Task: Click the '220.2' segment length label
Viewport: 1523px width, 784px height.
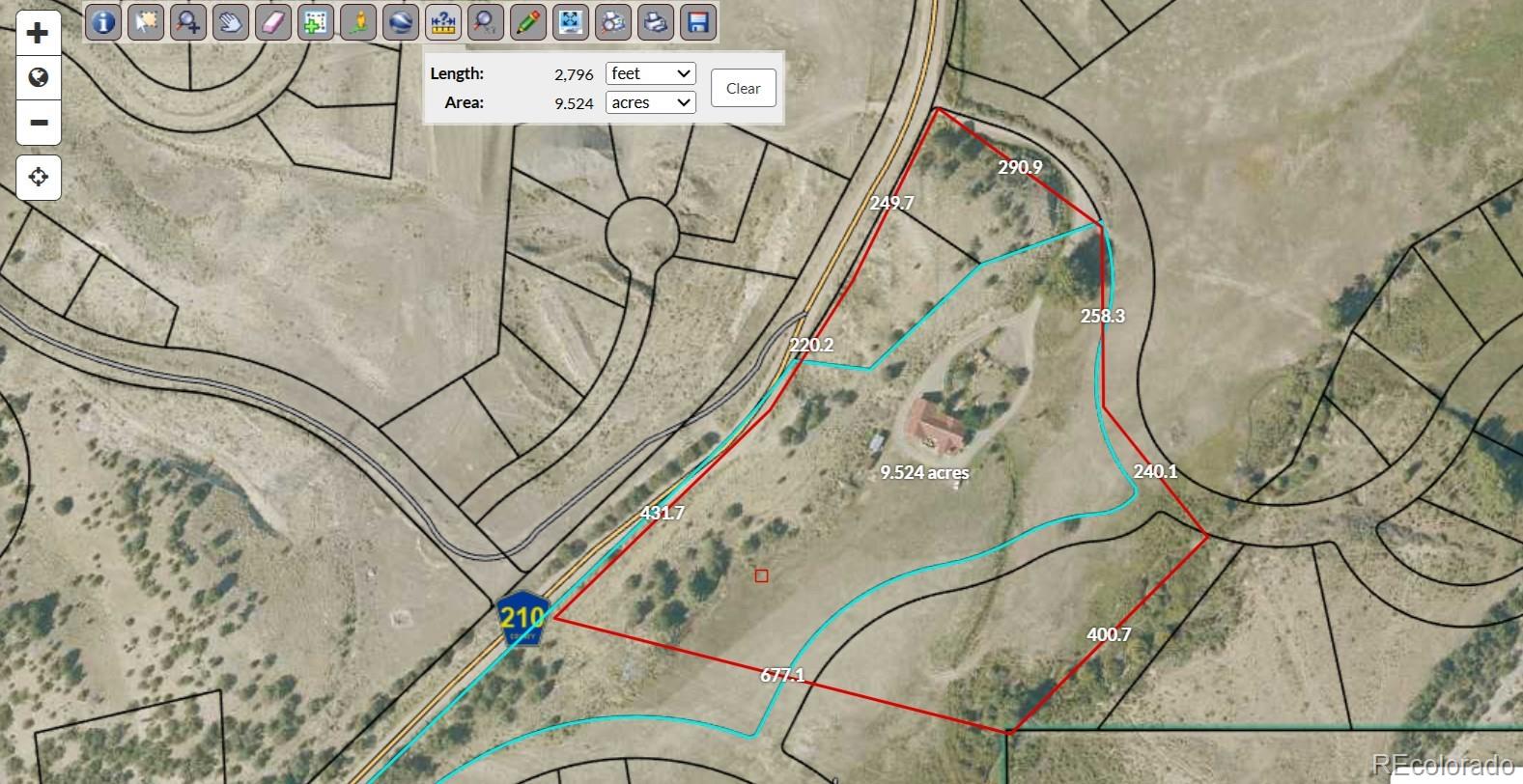Action: pos(811,345)
